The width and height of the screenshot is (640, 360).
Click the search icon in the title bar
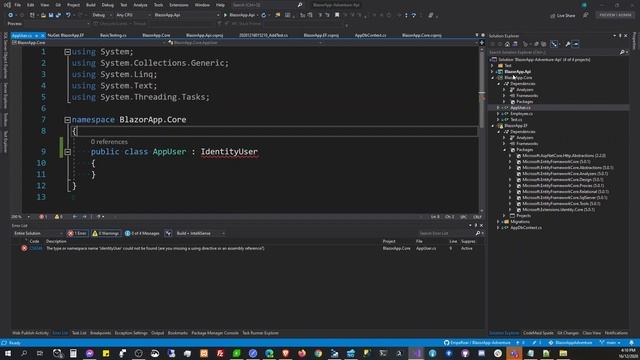point(300,5)
